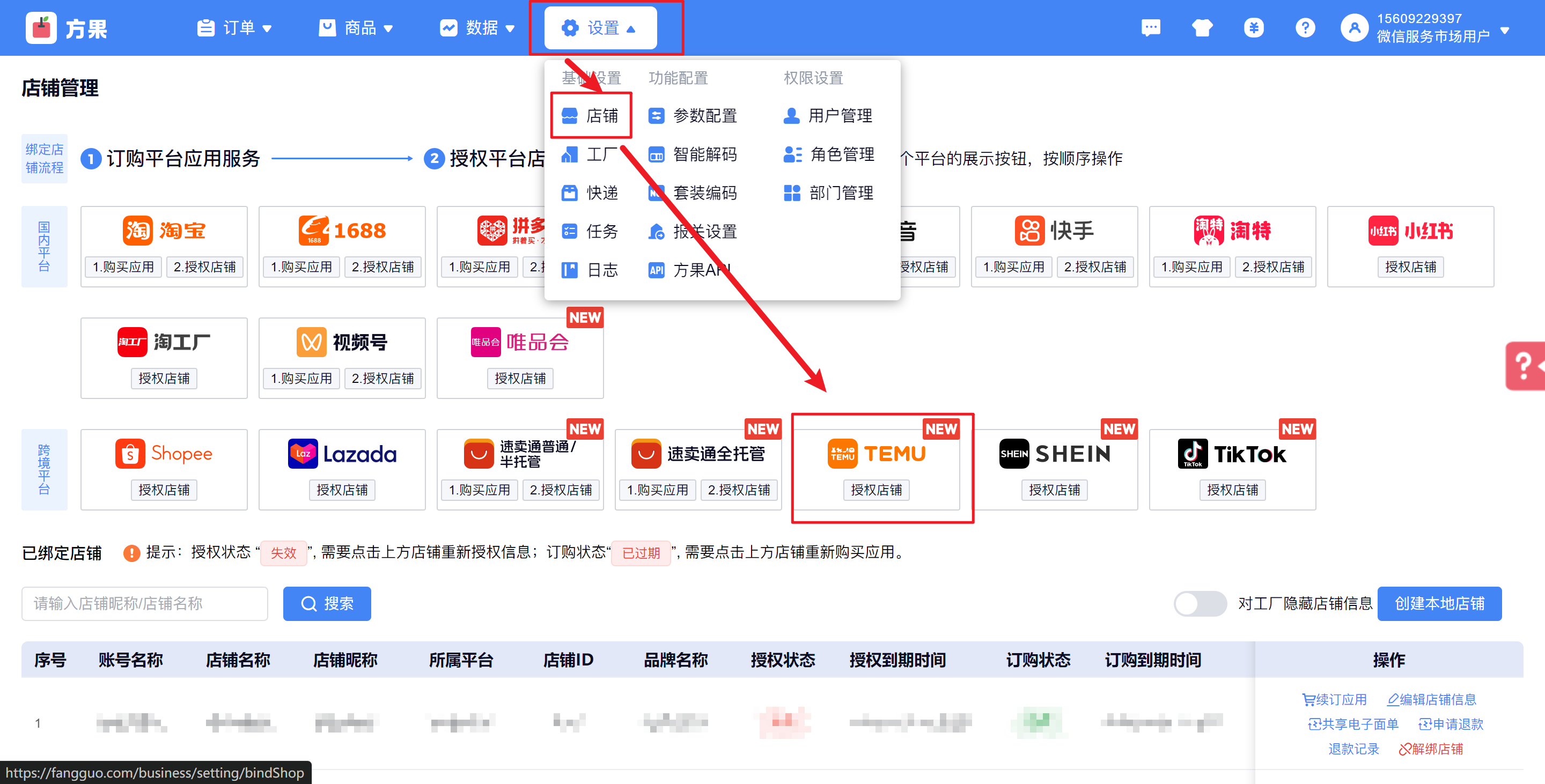This screenshot has height=784, width=1545.
Task: Click the help question mark icon
Action: click(x=1305, y=28)
